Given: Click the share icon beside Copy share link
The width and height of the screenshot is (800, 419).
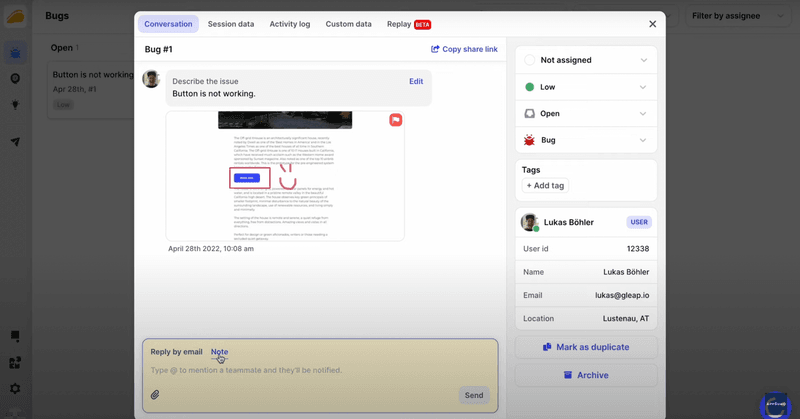Looking at the screenshot, I should point(435,49).
